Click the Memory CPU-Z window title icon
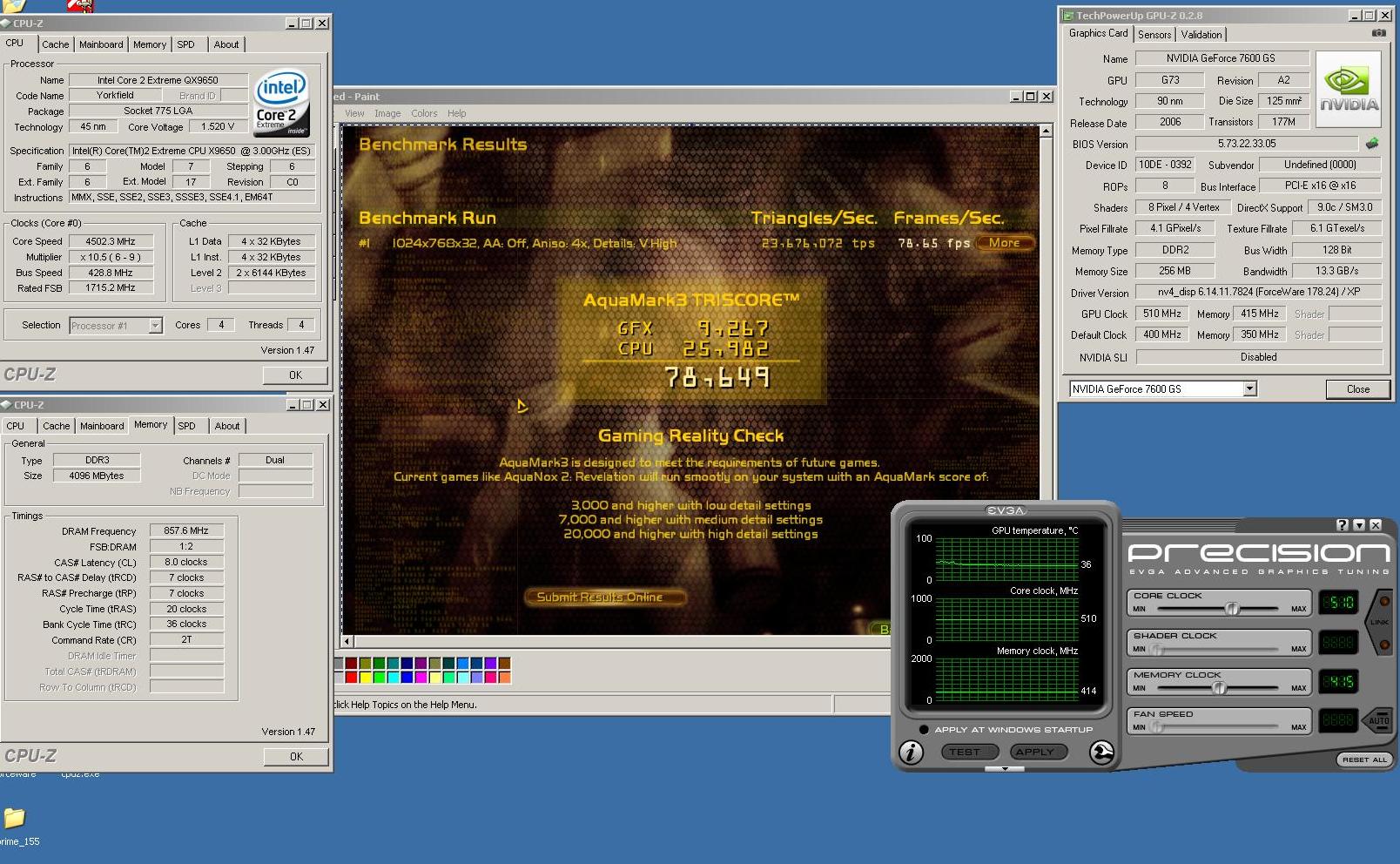Screen dimensions: 1400x864 point(6,405)
